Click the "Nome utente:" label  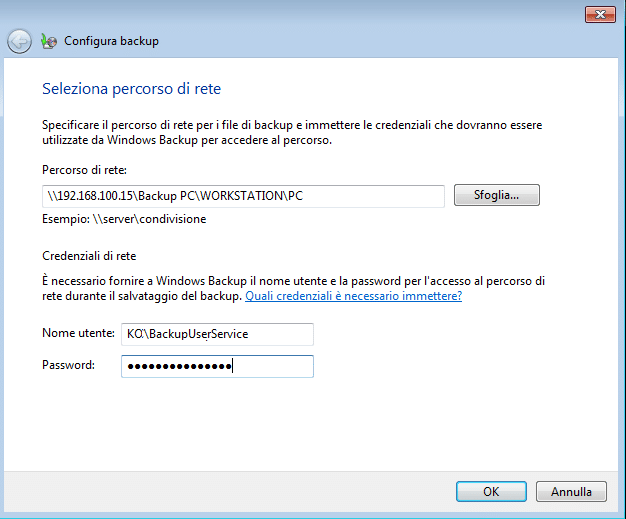78,333
